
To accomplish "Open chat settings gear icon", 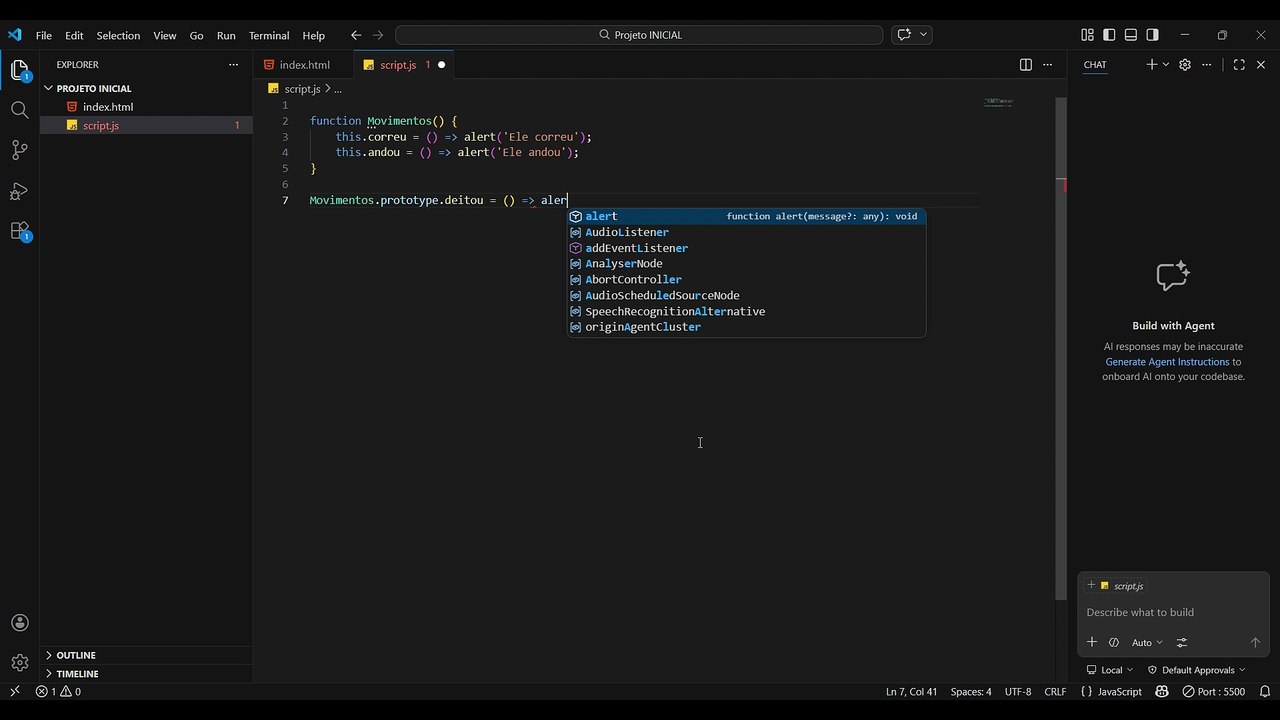I will (x=1185, y=65).
